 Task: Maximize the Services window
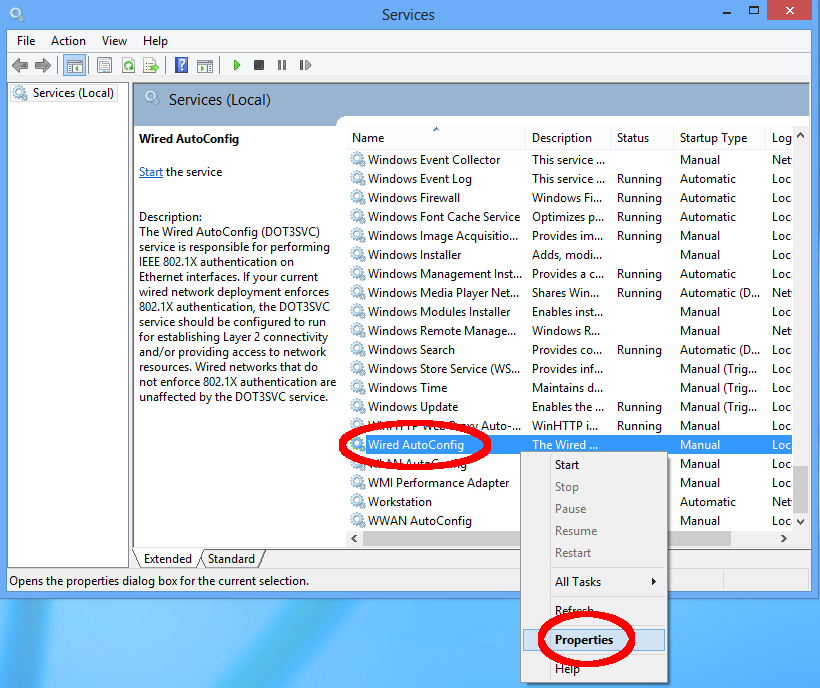(754, 10)
